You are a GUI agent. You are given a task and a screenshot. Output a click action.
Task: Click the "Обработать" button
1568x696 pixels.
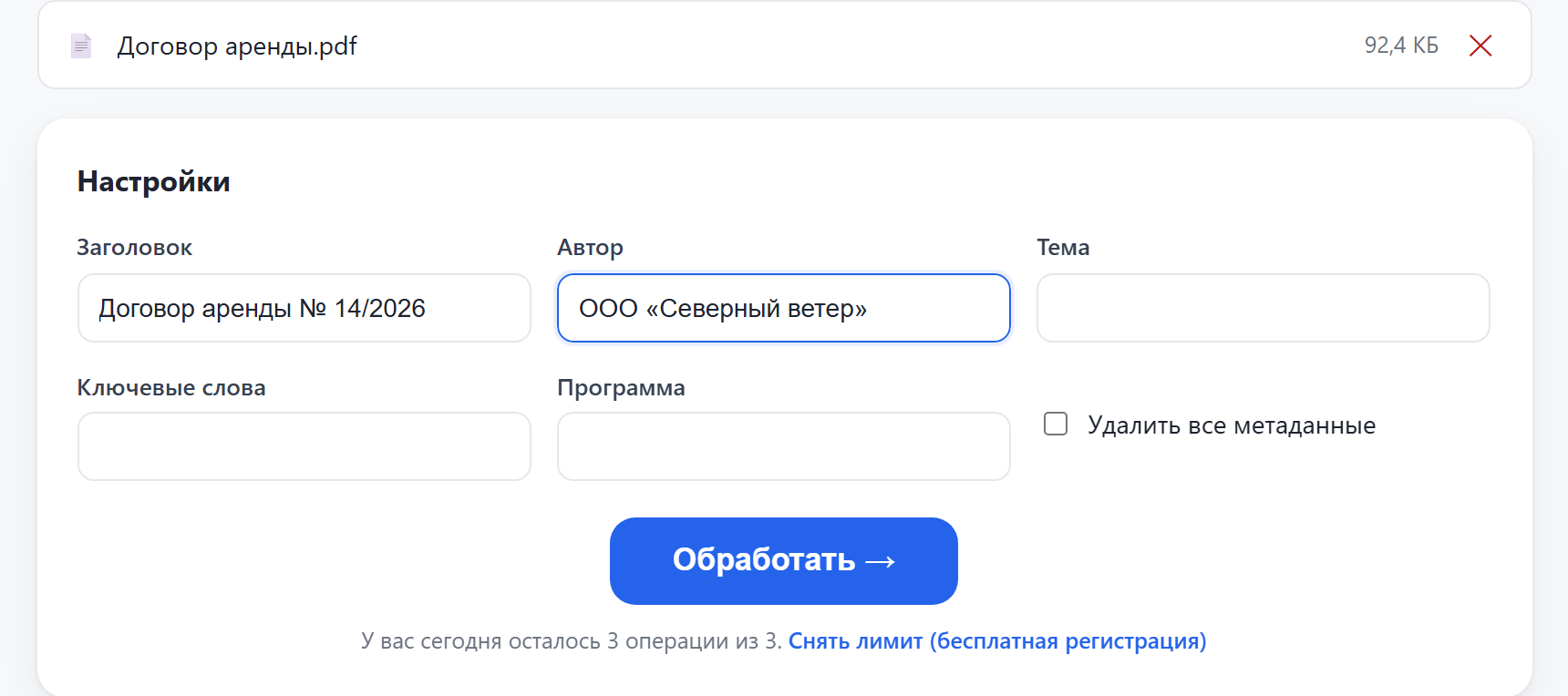coord(784,561)
